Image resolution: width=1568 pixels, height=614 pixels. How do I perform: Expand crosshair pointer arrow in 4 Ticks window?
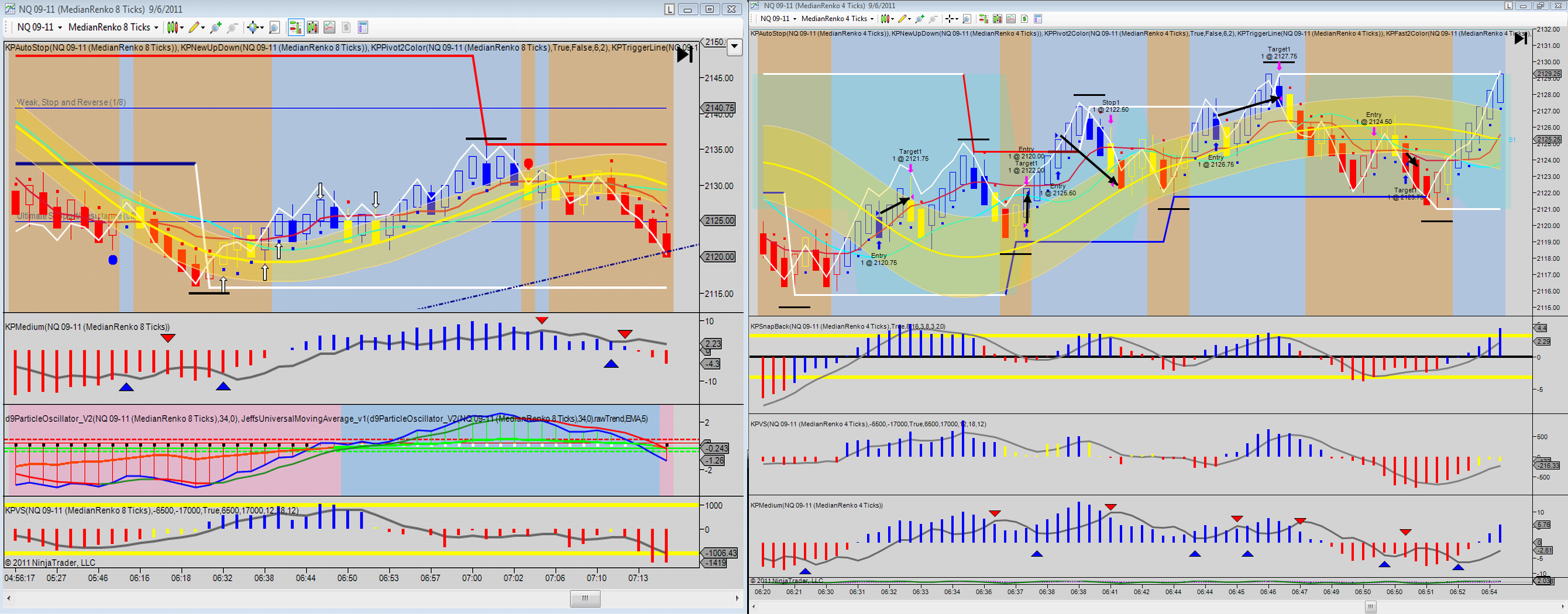(957, 19)
